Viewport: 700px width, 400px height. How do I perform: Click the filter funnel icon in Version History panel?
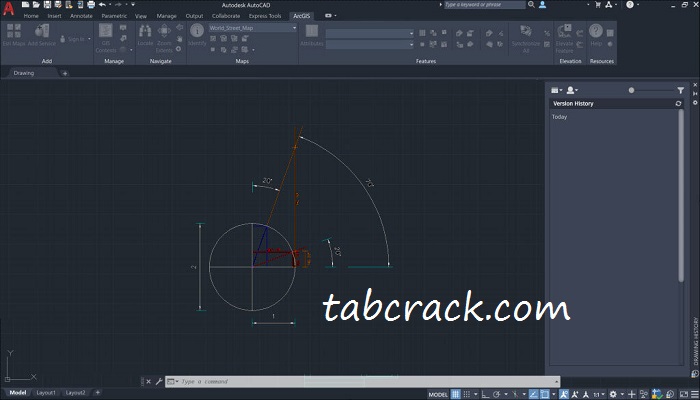coord(680,90)
